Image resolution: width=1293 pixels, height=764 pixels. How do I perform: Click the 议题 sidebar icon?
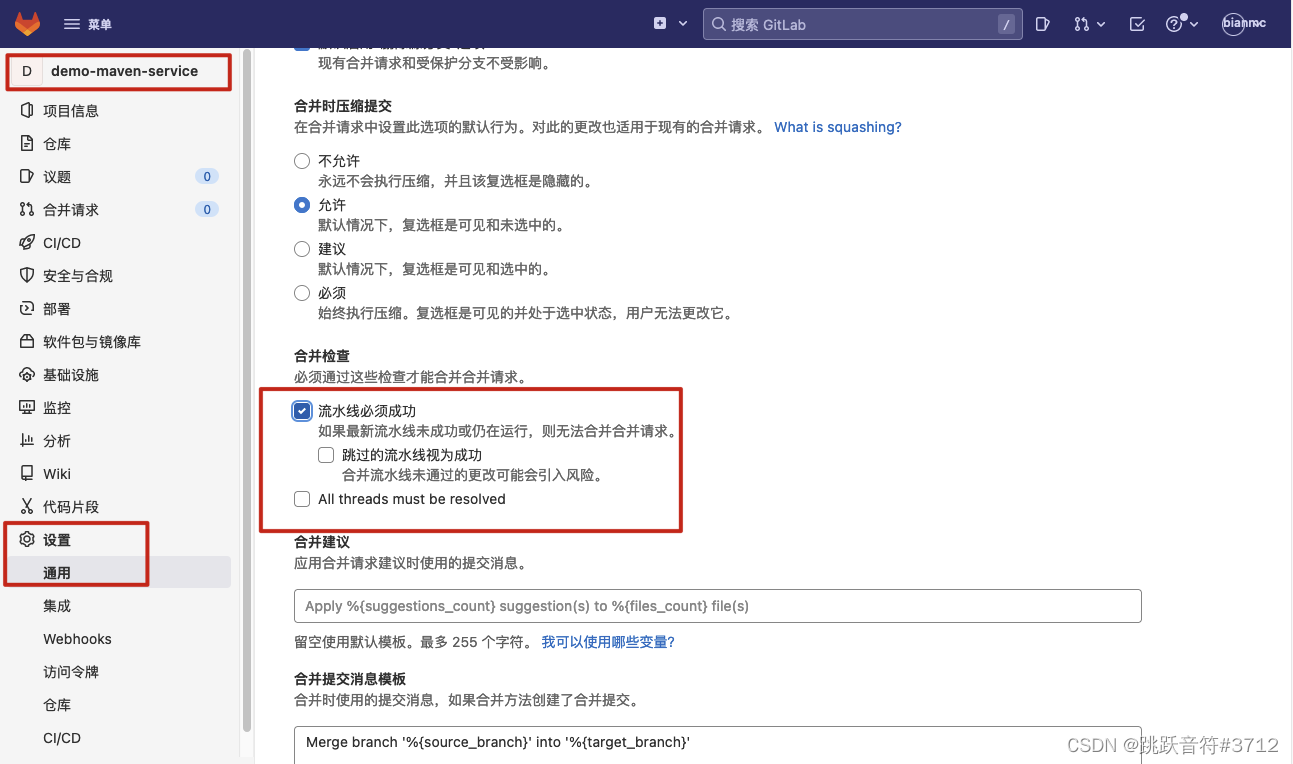coord(27,176)
